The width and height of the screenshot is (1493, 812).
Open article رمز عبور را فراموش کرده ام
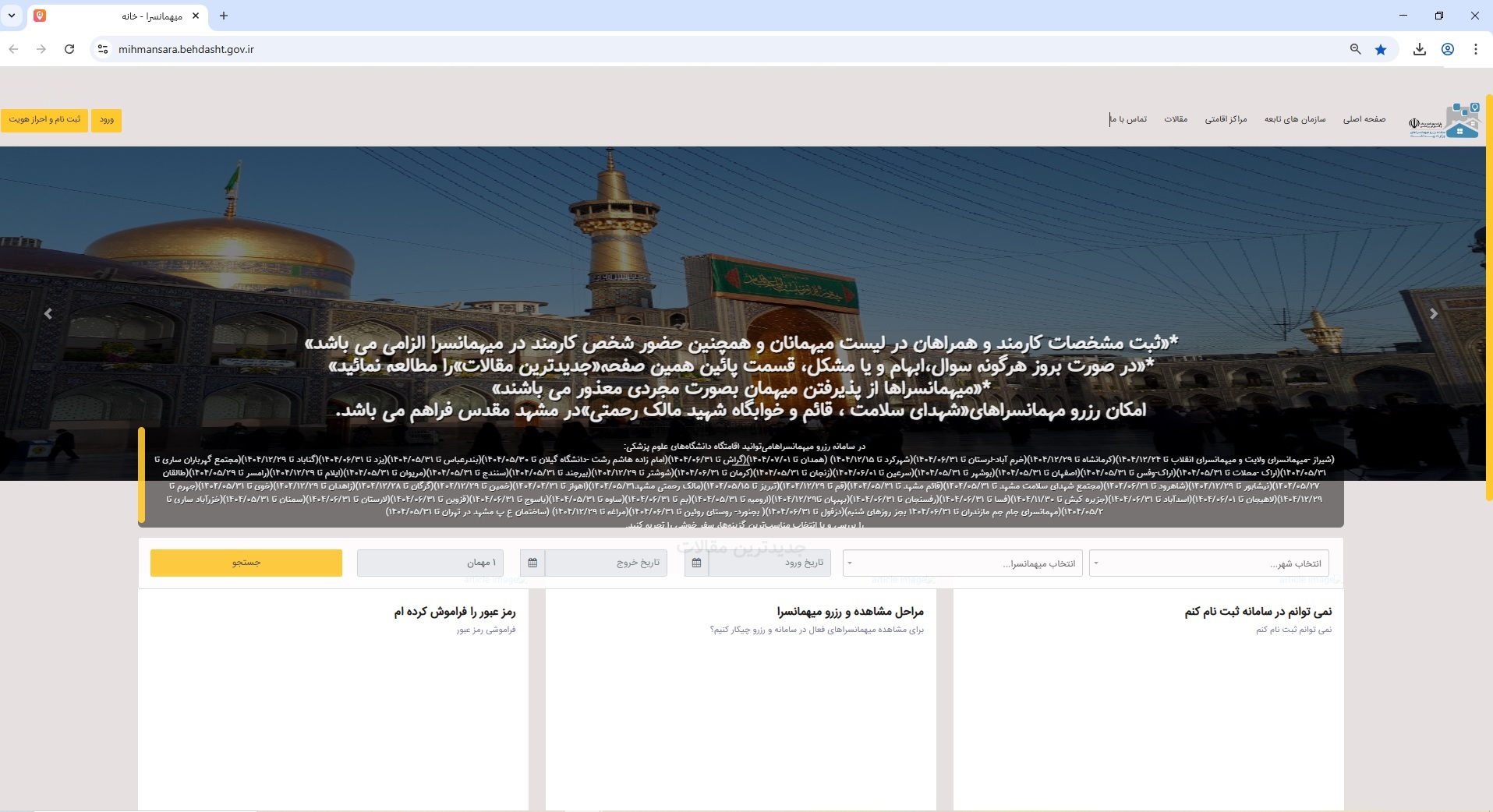pyautogui.click(x=455, y=612)
